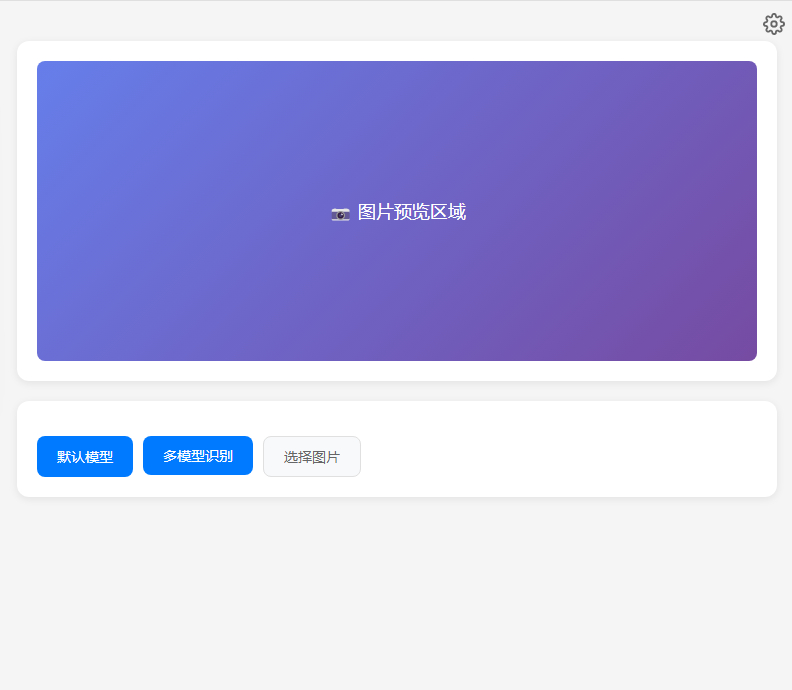Select the default model with 默认模型
This screenshot has width=792, height=690.
pos(85,457)
